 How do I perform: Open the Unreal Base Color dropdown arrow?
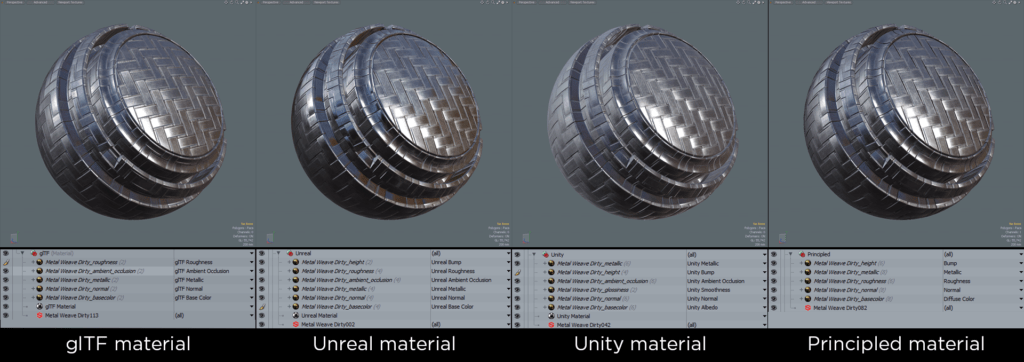(x=508, y=306)
